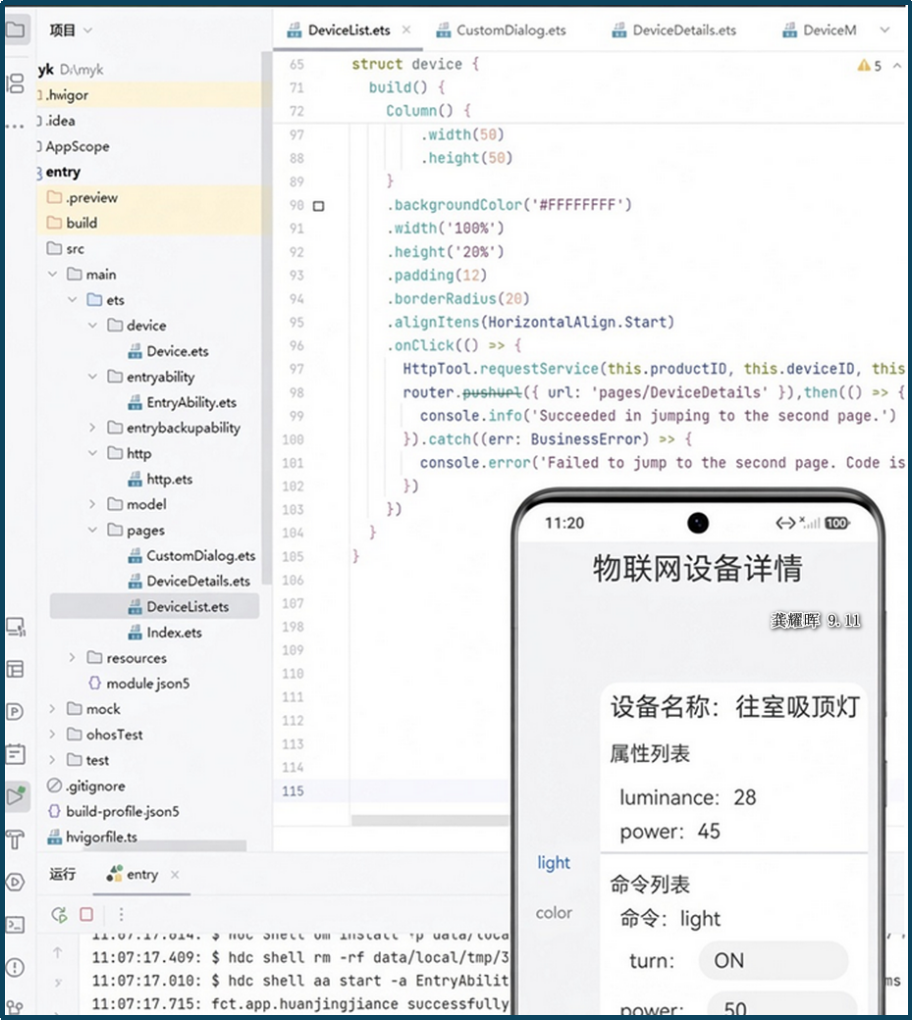Open hvigorfile.ts file
The image size is (912, 1020).
(x=92, y=837)
